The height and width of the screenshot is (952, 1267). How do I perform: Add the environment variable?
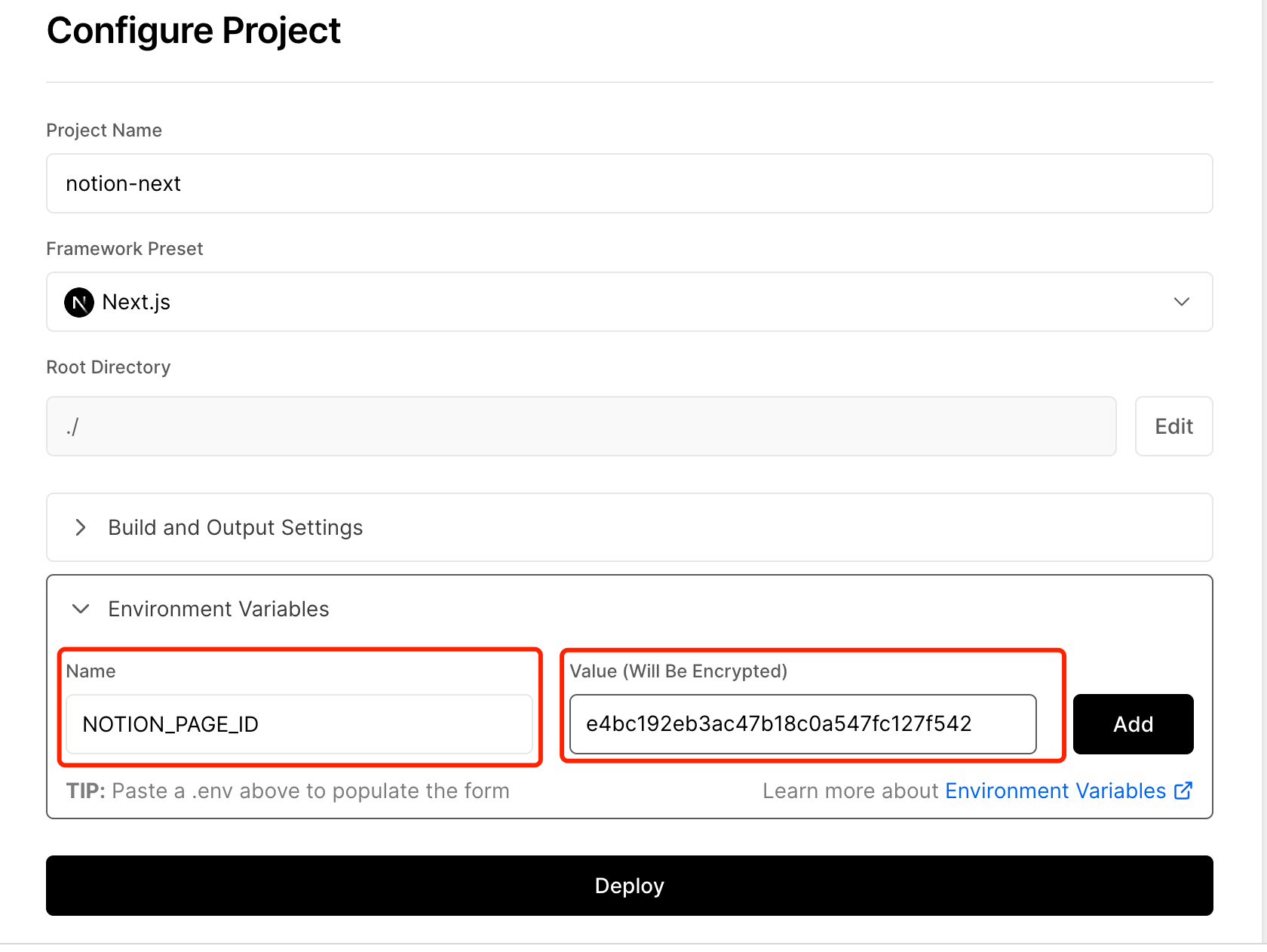click(x=1133, y=724)
